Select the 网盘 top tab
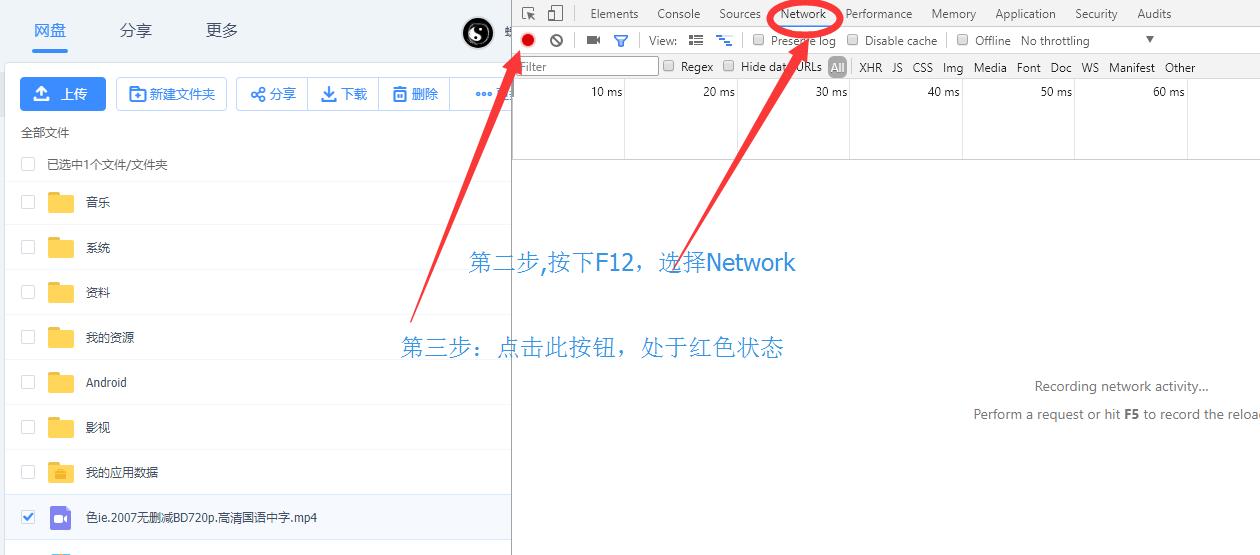 point(50,31)
